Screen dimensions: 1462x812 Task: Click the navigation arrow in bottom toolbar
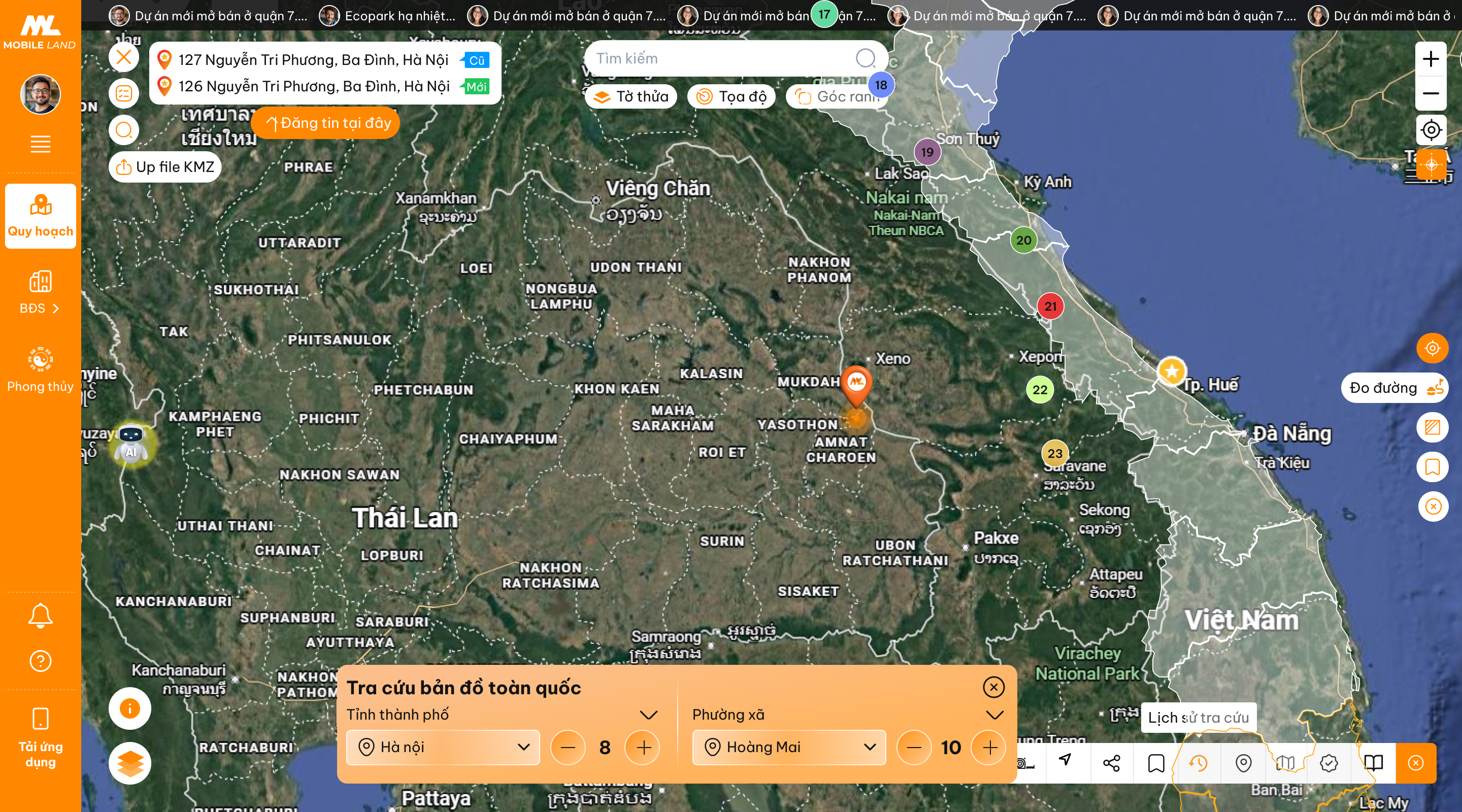1066,760
